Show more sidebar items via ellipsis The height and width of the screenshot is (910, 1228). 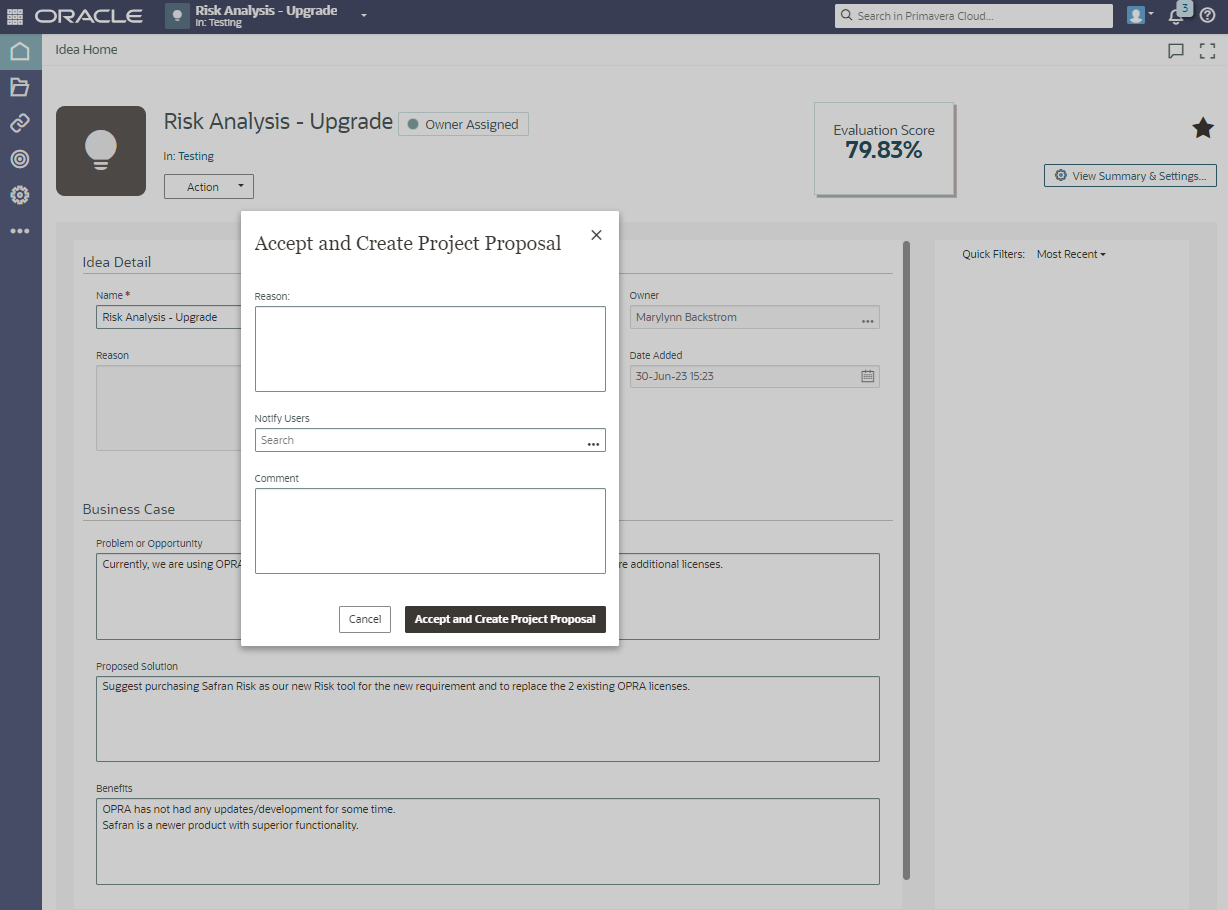point(20,231)
